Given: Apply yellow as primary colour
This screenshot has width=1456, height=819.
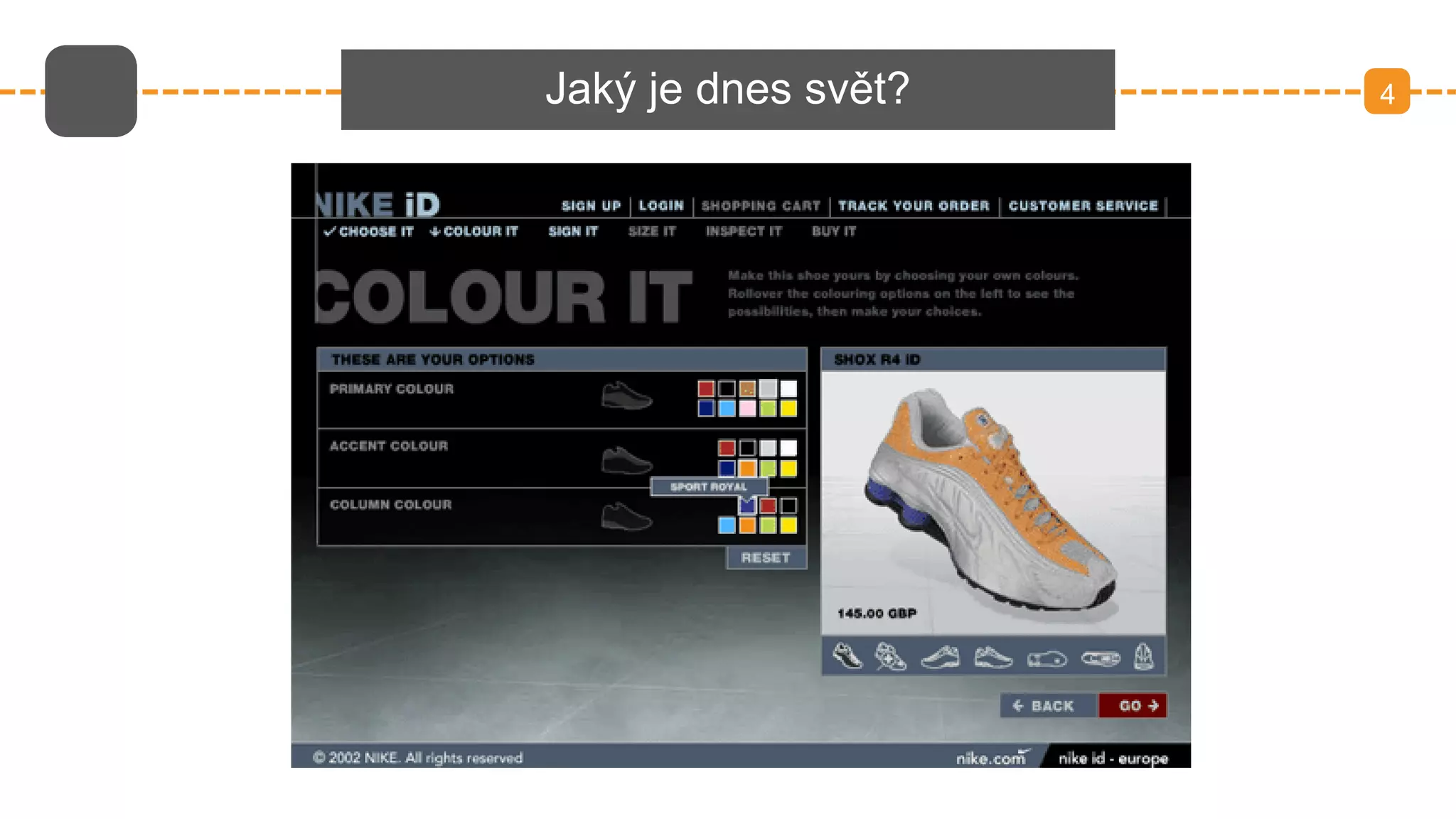Looking at the screenshot, I should 788,408.
